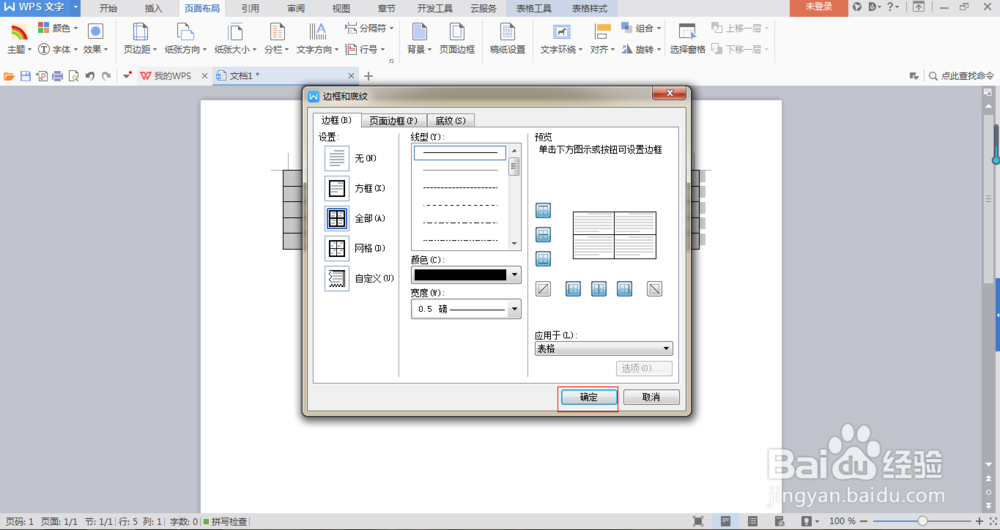The height and width of the screenshot is (530, 1000).
Task: Toggle the diagonal-up border button in preview
Action: pos(543,289)
